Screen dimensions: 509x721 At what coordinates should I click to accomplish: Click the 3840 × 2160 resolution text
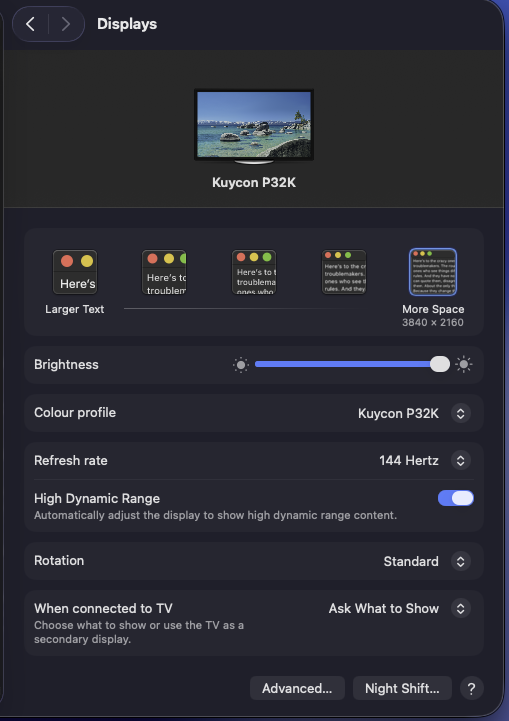coord(433,322)
